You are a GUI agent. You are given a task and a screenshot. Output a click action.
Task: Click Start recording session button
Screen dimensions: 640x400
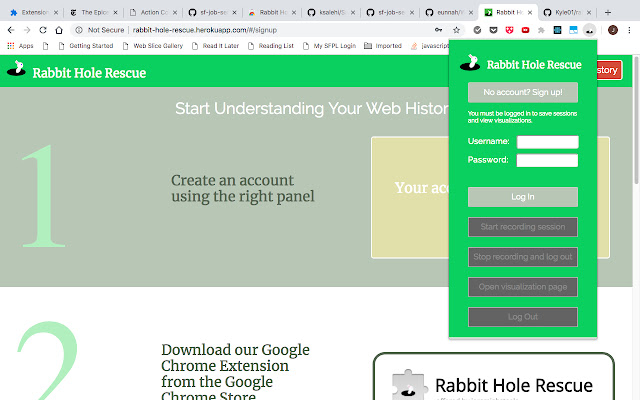pyautogui.click(x=523, y=227)
